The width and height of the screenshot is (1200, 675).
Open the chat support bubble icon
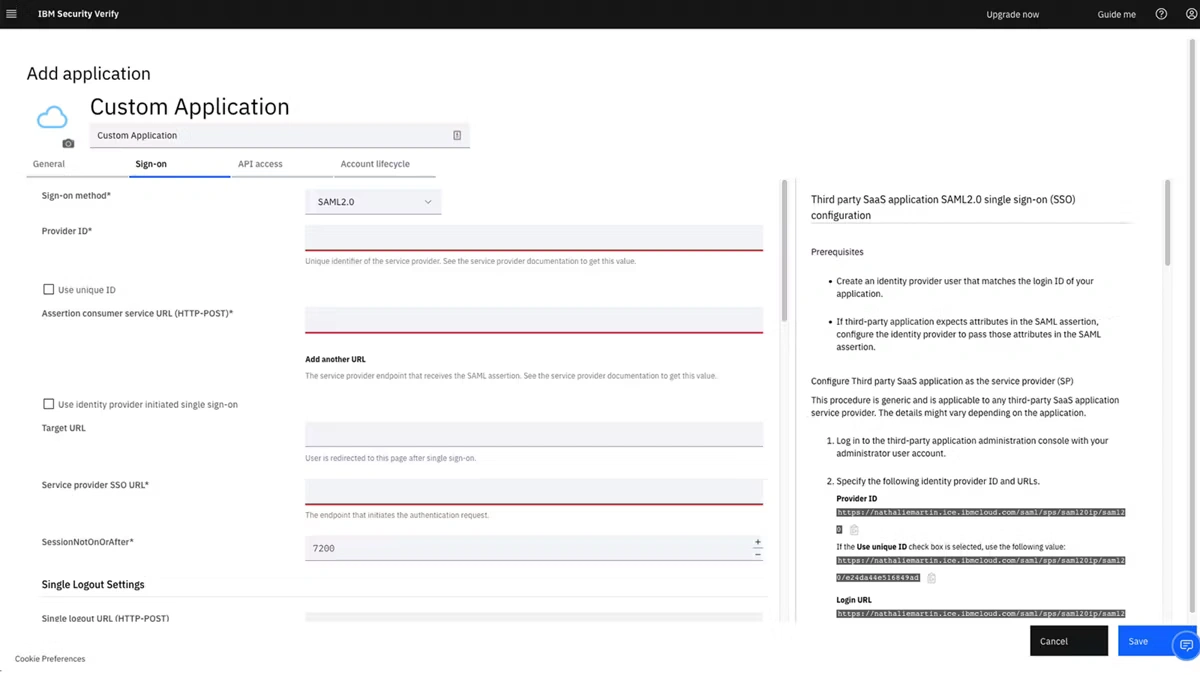[x=1186, y=644]
